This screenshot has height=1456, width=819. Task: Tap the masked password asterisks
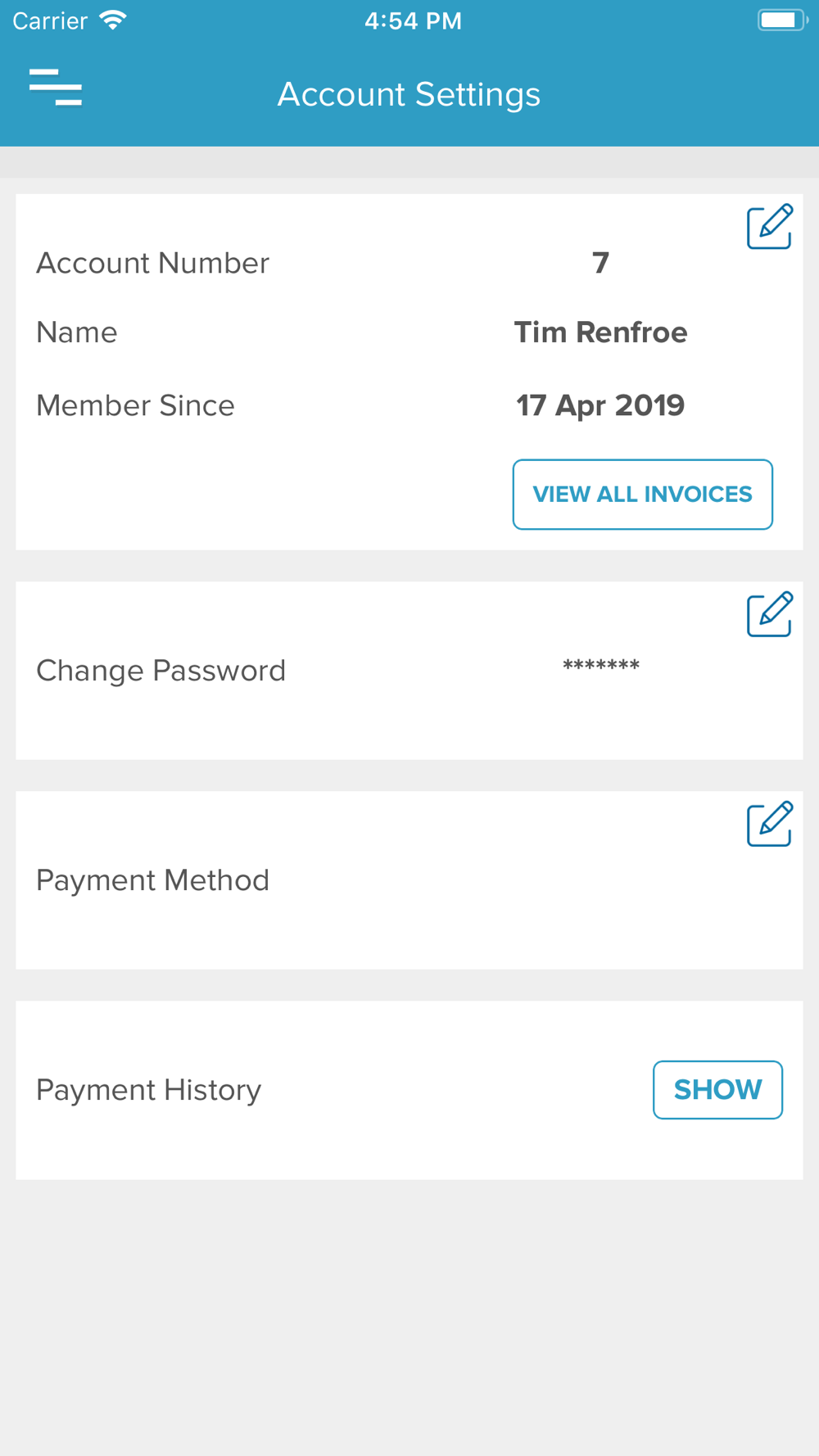(x=600, y=666)
